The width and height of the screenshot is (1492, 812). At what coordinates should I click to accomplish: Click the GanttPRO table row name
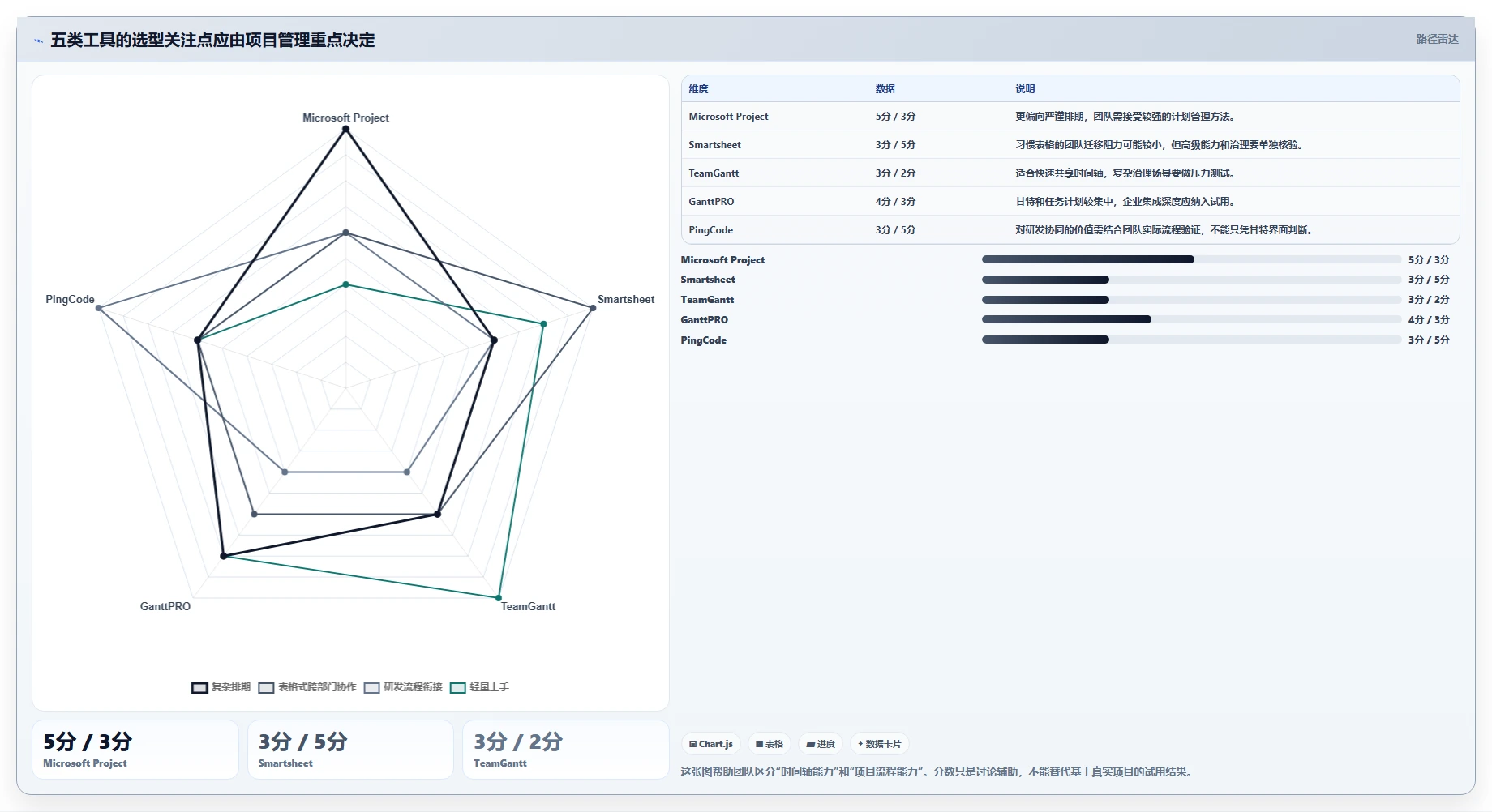coord(711,202)
